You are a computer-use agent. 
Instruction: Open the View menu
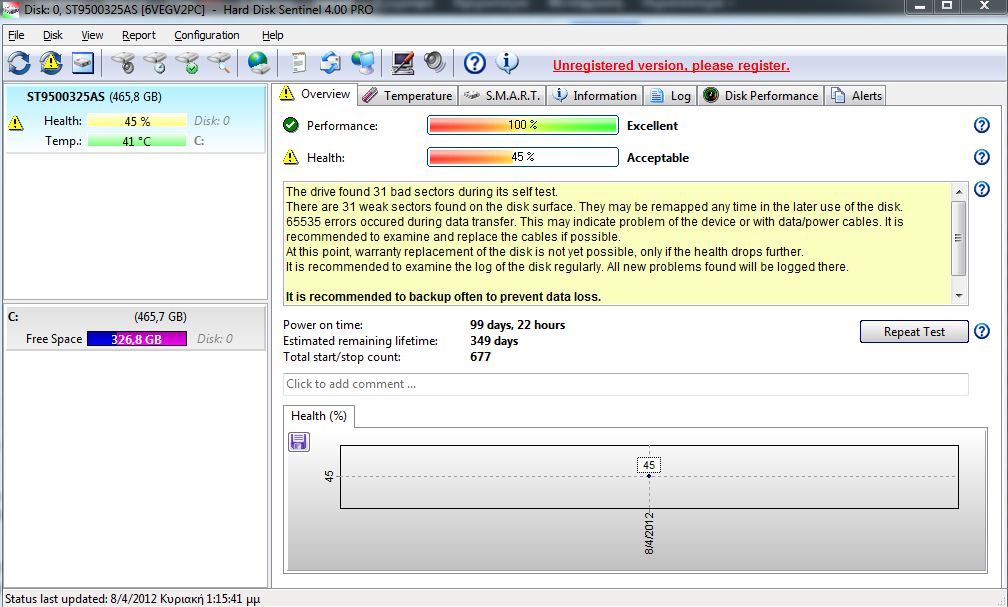[92, 35]
